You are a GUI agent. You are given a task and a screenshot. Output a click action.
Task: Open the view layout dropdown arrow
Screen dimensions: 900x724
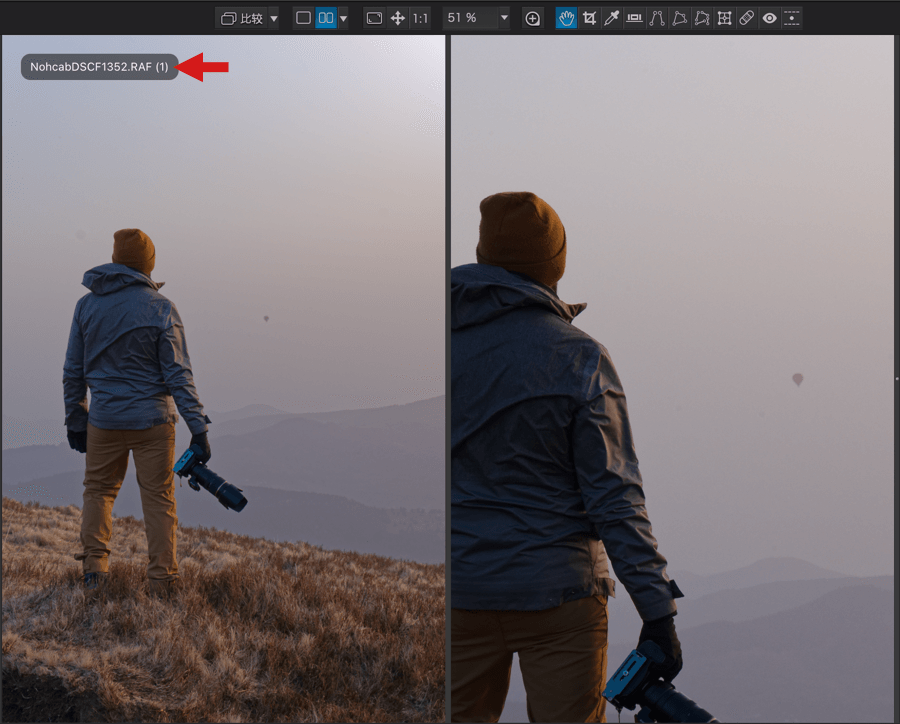(343, 18)
